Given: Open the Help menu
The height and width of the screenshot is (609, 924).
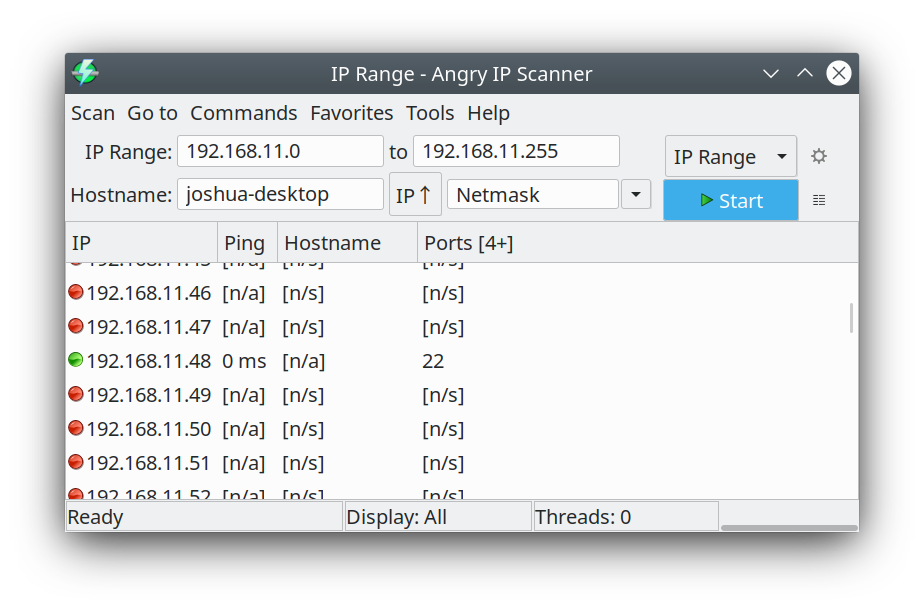Looking at the screenshot, I should (x=489, y=113).
